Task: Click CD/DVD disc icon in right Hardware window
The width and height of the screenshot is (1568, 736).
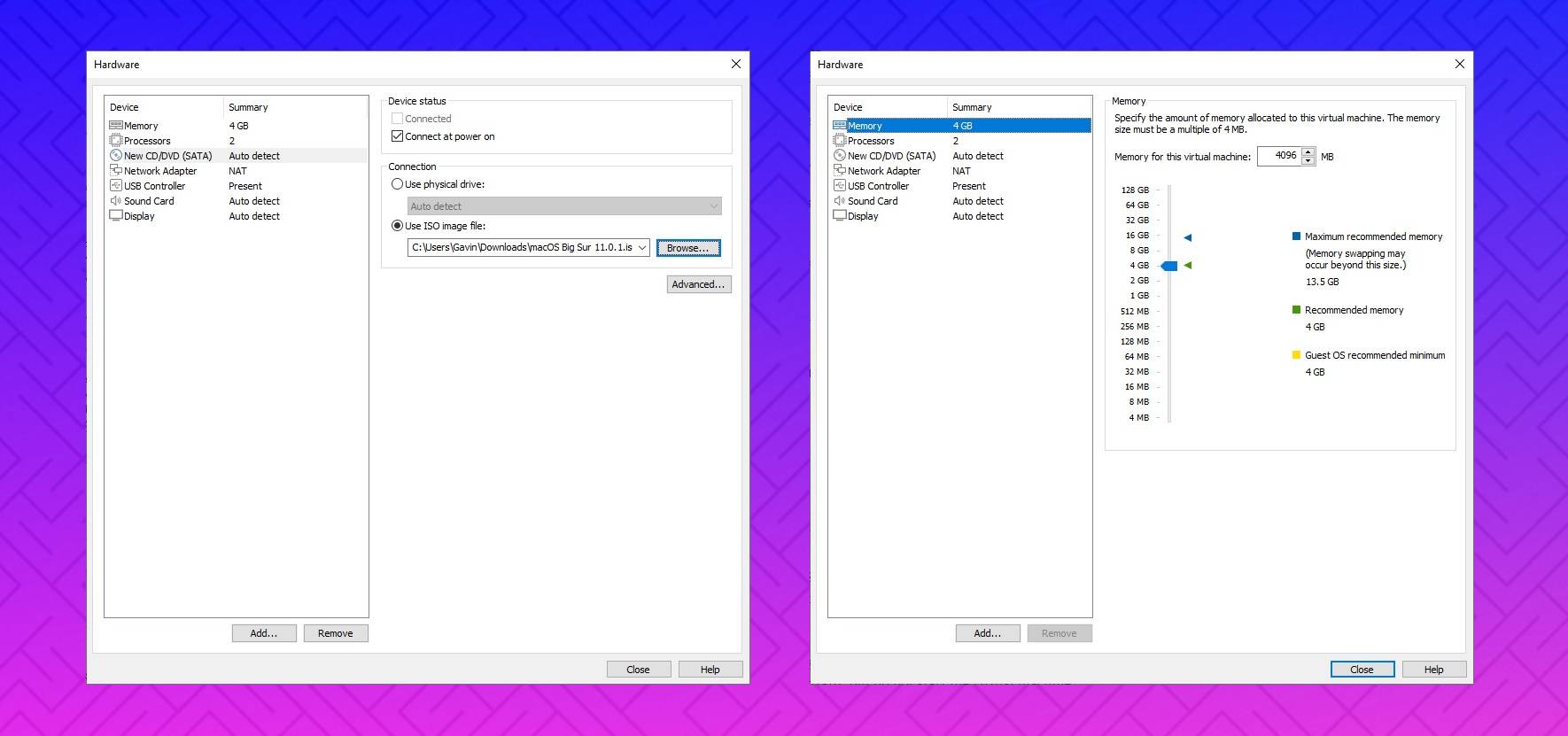Action: click(839, 156)
